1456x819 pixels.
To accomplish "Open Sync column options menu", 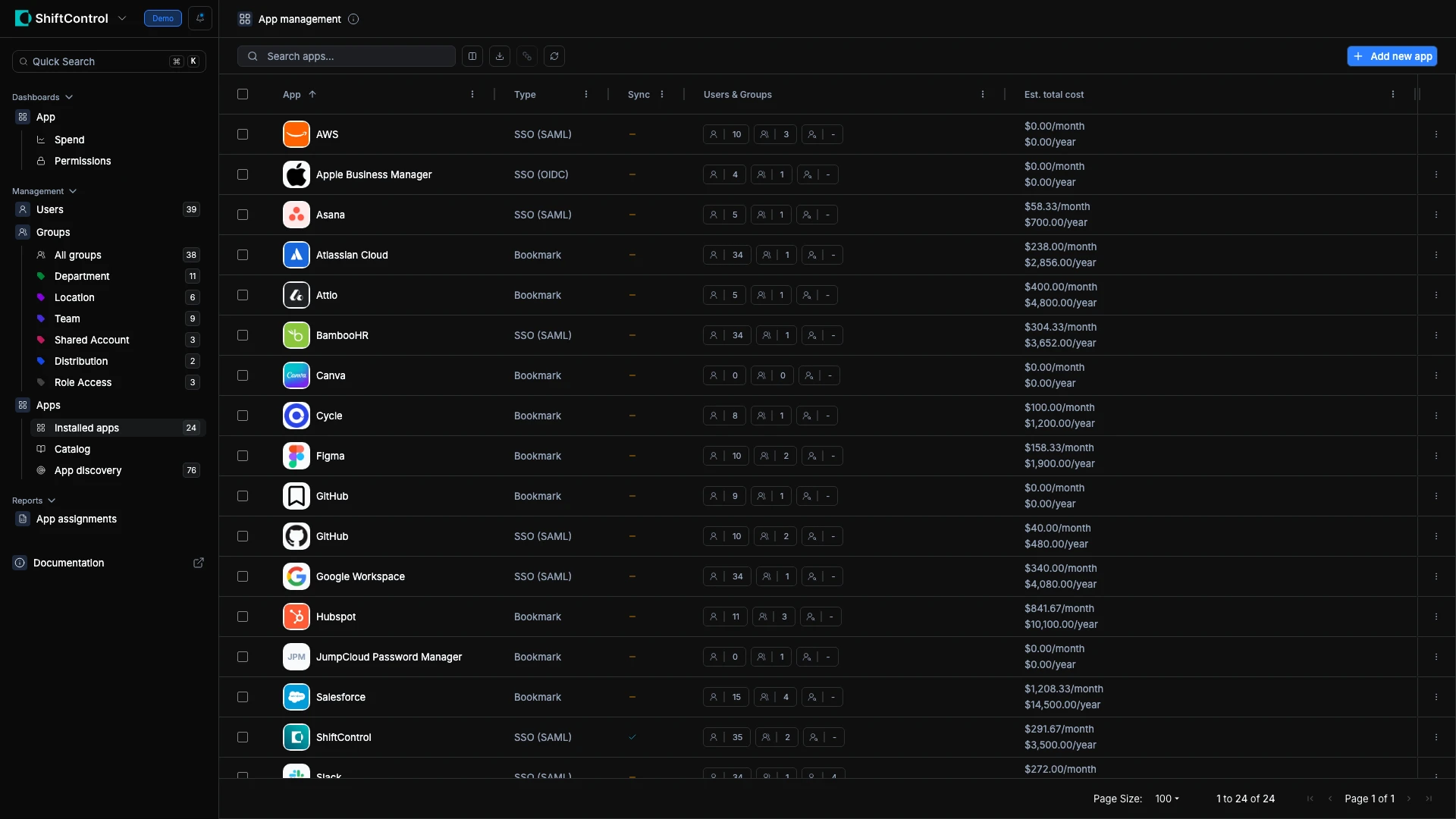I will (662, 94).
